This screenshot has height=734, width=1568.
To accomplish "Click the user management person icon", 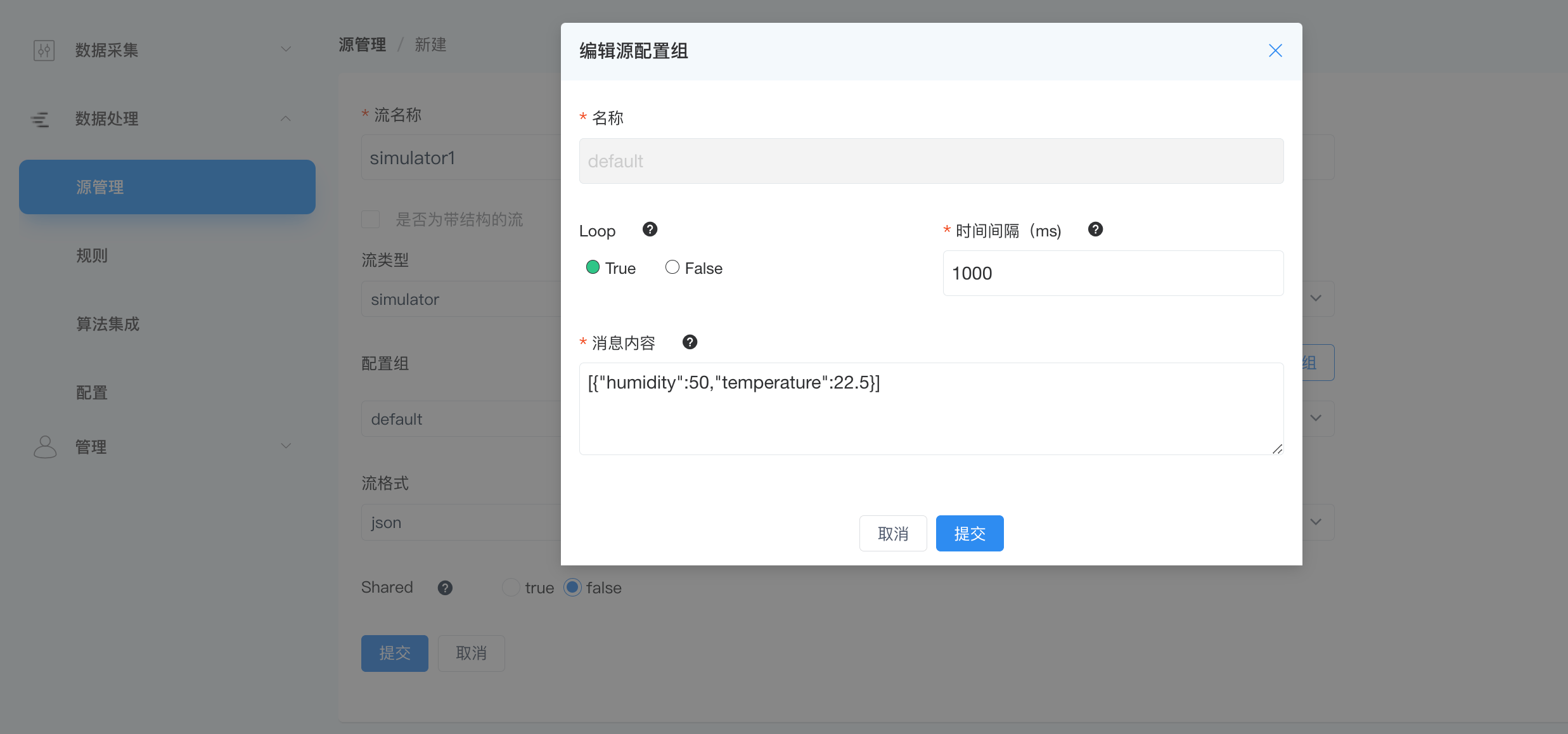I will tap(44, 447).
